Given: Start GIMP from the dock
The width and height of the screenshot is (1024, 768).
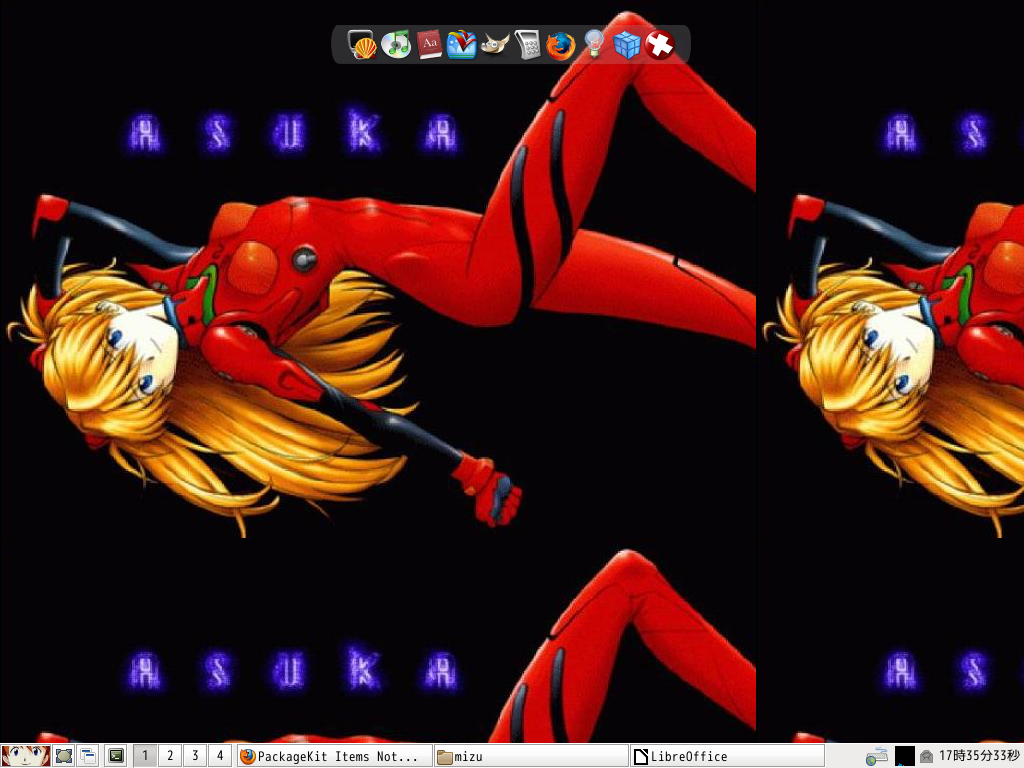Looking at the screenshot, I should tap(495, 45).
